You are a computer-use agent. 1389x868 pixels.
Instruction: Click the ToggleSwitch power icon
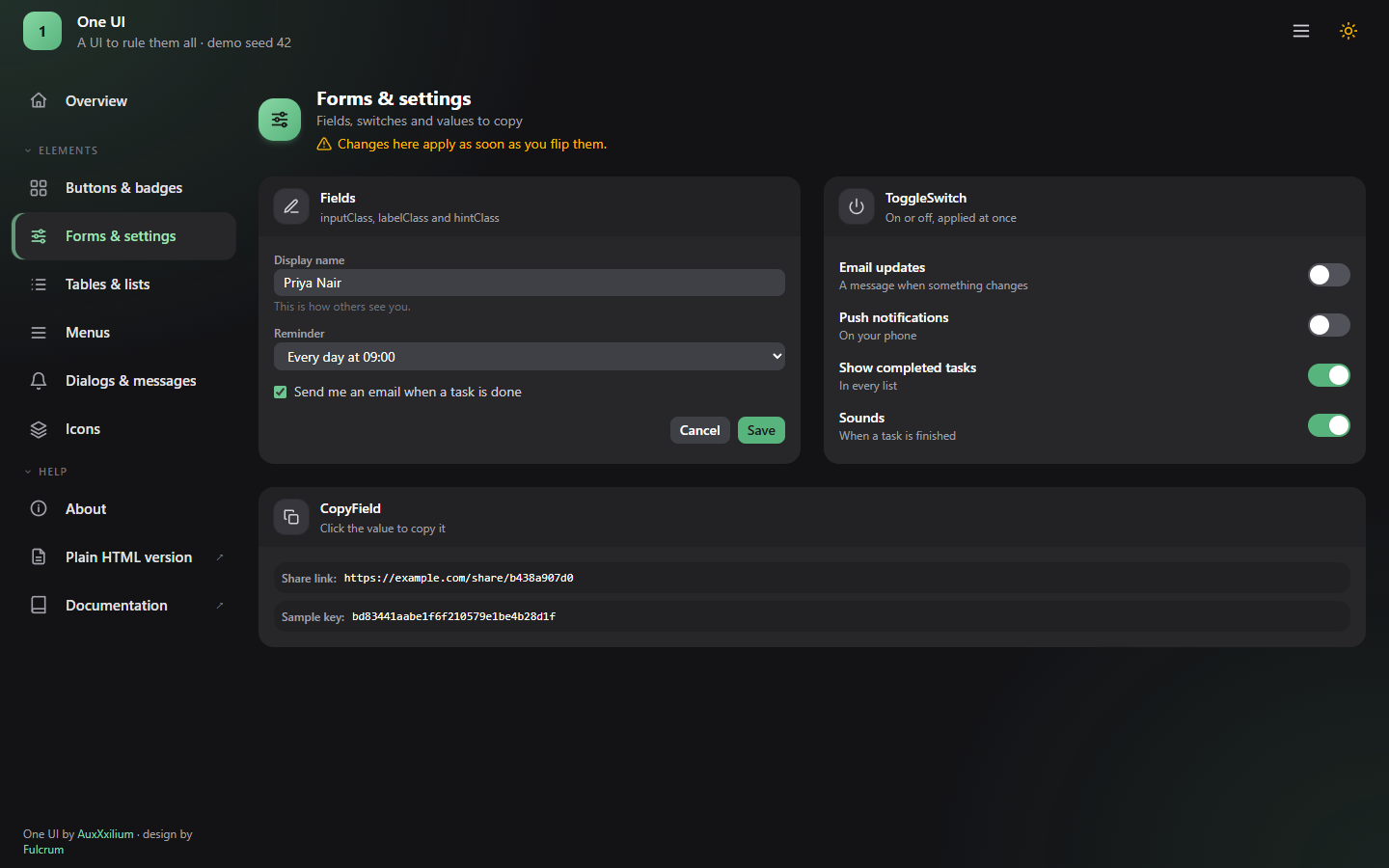(857, 206)
